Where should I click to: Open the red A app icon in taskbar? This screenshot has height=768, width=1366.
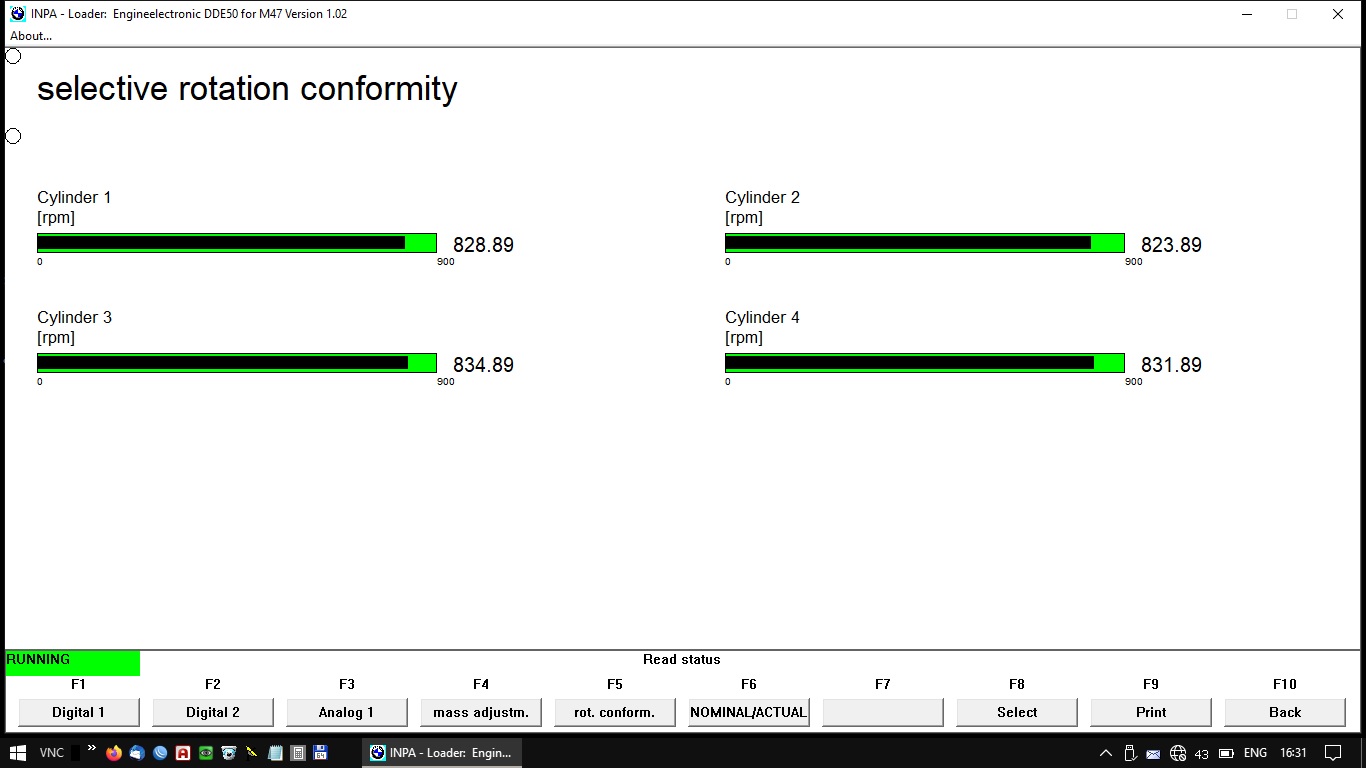click(183, 753)
